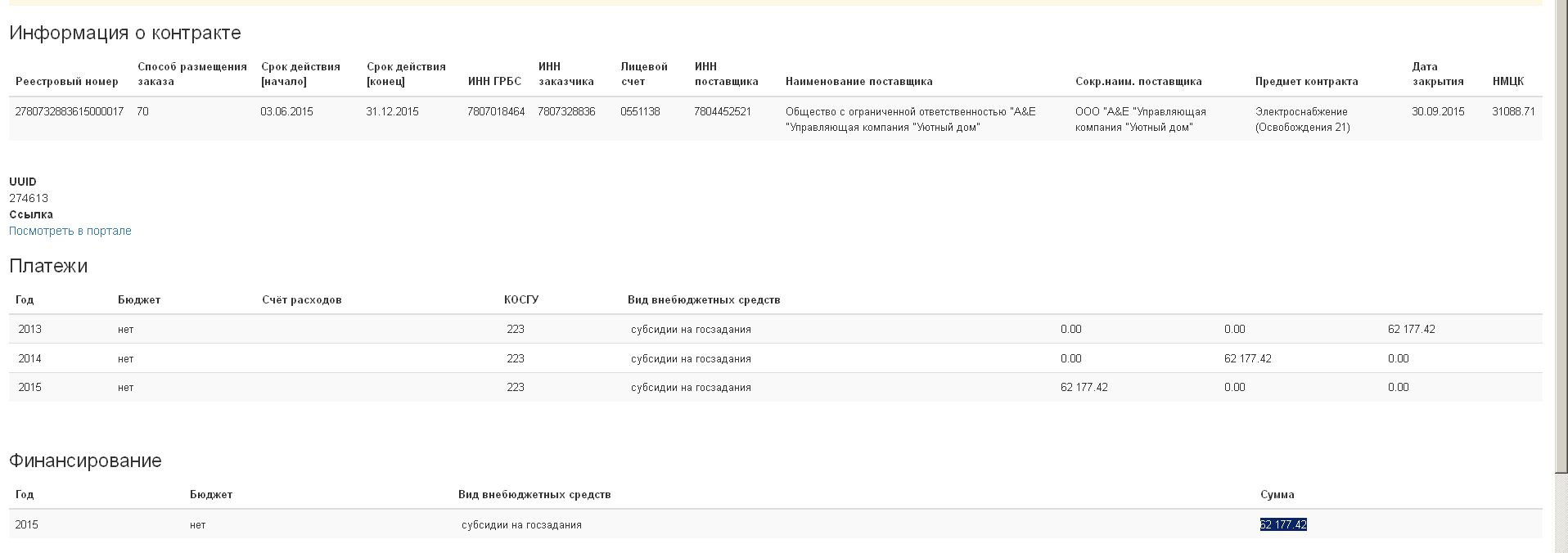Viewport: 1568px width, 553px height.
Task: Click the full supplier name text
Action: click(911, 119)
